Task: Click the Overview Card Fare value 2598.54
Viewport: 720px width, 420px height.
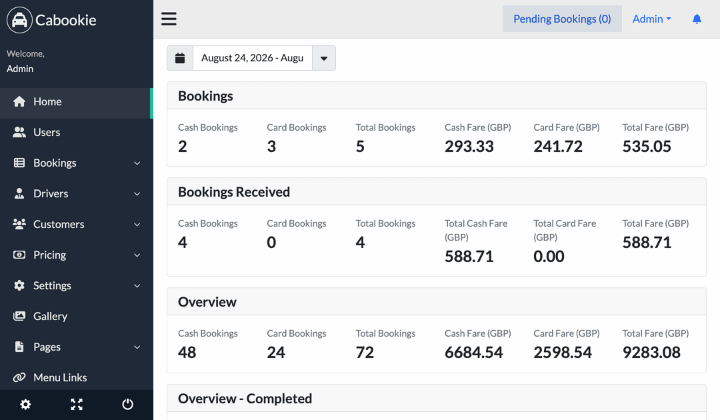Action: pos(562,352)
